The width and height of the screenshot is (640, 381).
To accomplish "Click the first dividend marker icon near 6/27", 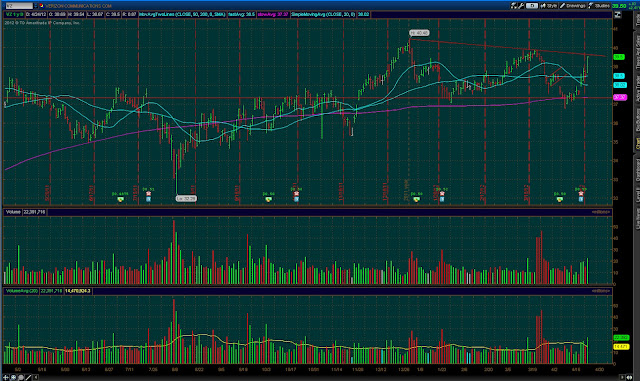I will pos(120,199).
